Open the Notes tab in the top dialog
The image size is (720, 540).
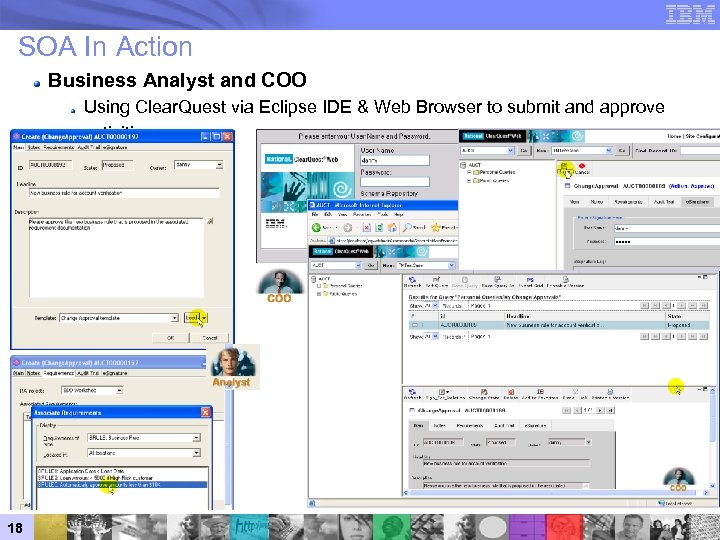34,147
